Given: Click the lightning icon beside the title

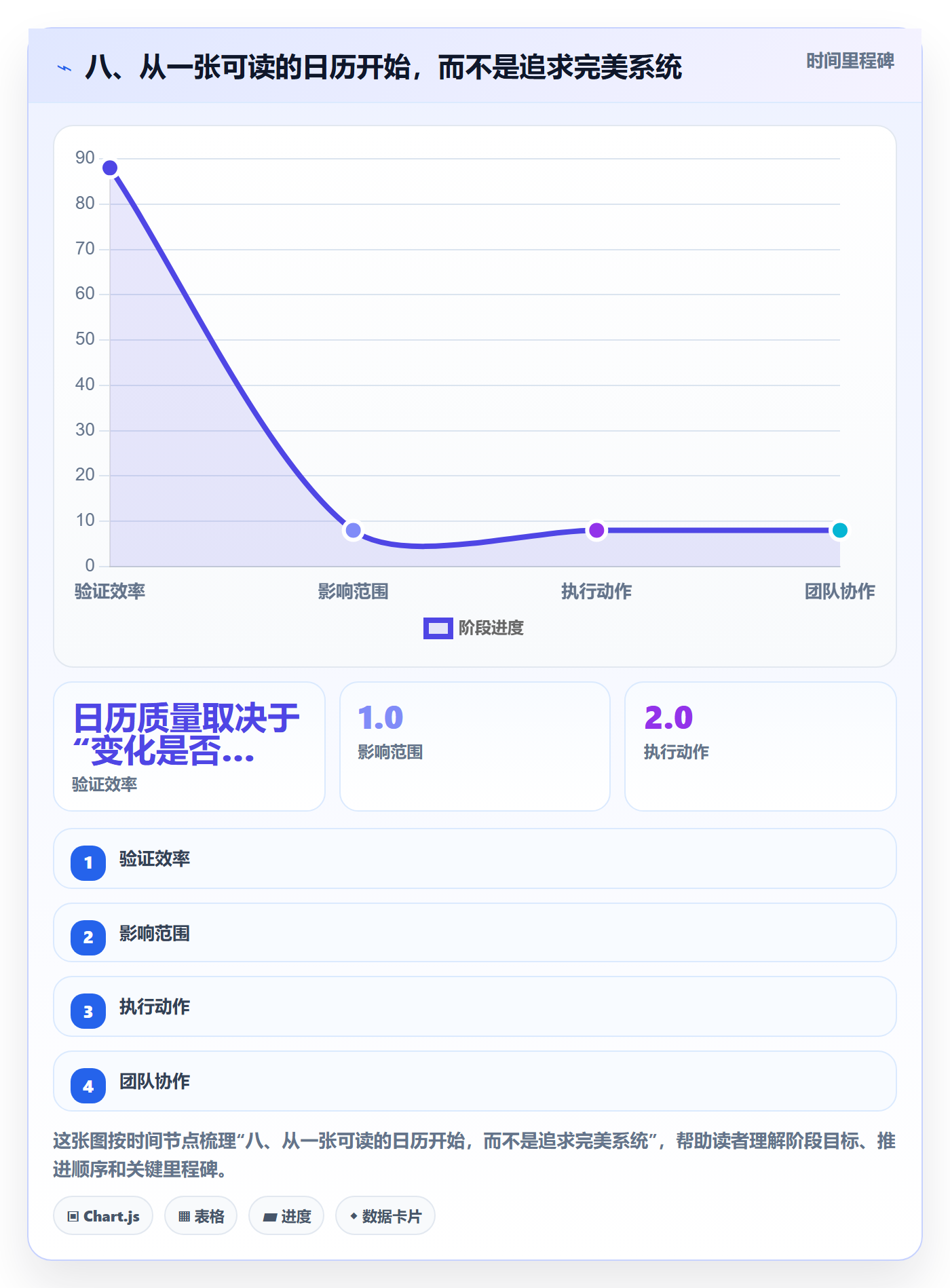Looking at the screenshot, I should 64,68.
